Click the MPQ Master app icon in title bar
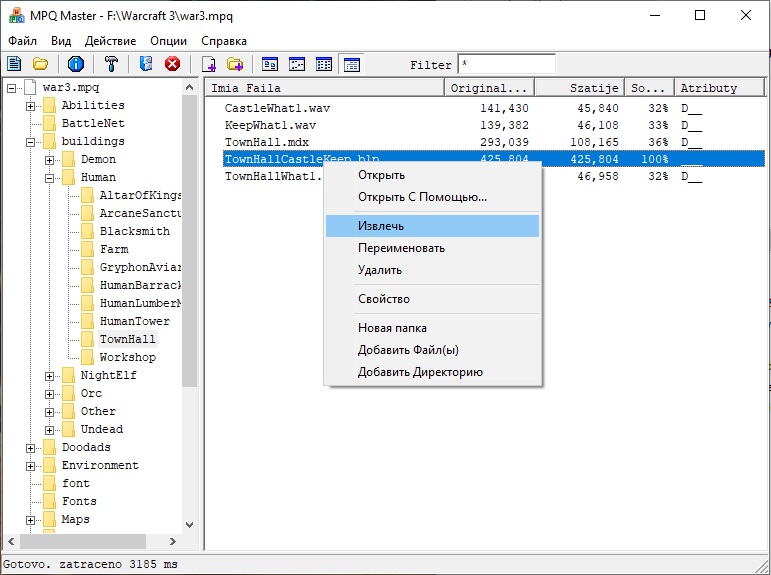 pos(17,15)
